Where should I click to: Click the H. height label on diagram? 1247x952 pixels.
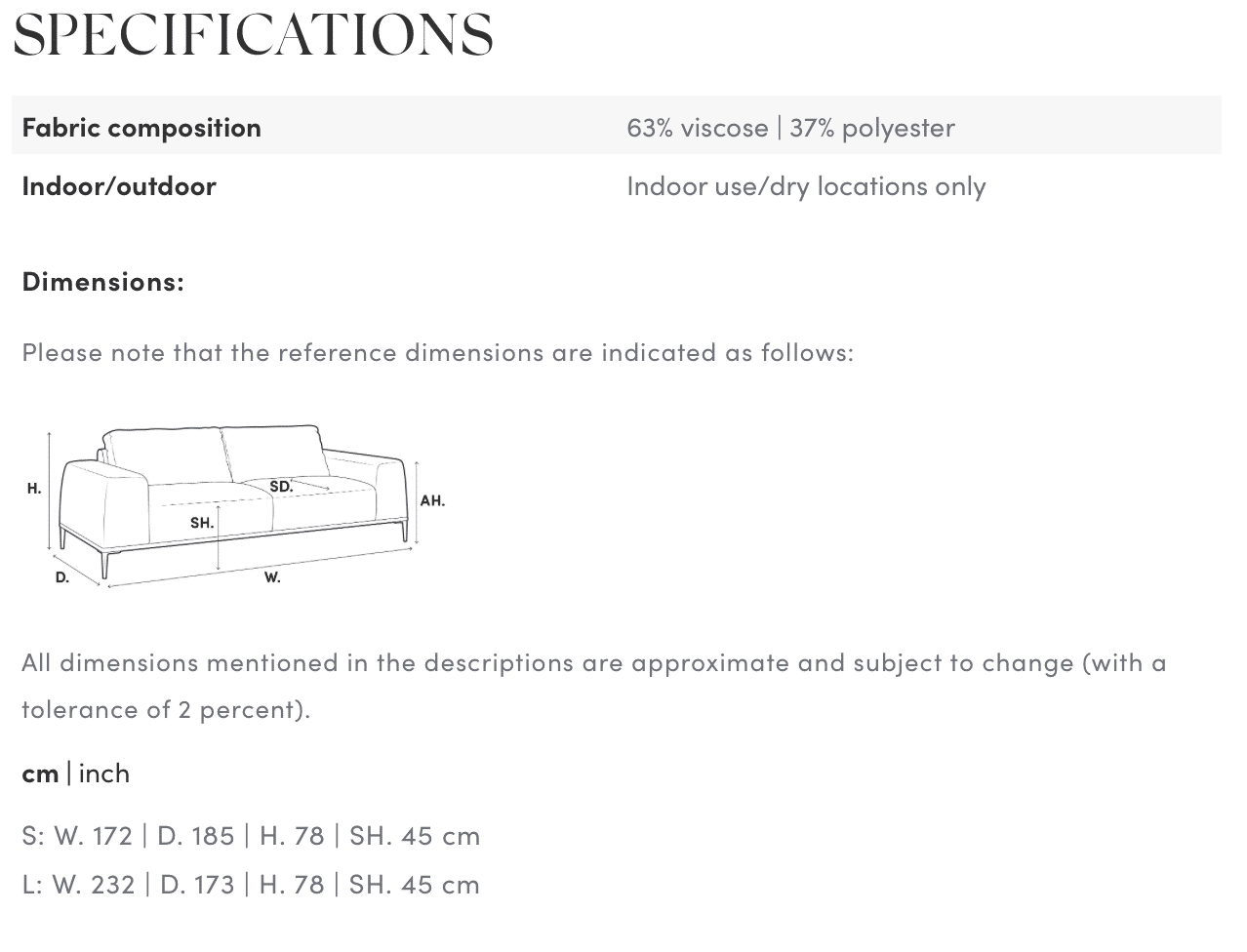[x=34, y=489]
